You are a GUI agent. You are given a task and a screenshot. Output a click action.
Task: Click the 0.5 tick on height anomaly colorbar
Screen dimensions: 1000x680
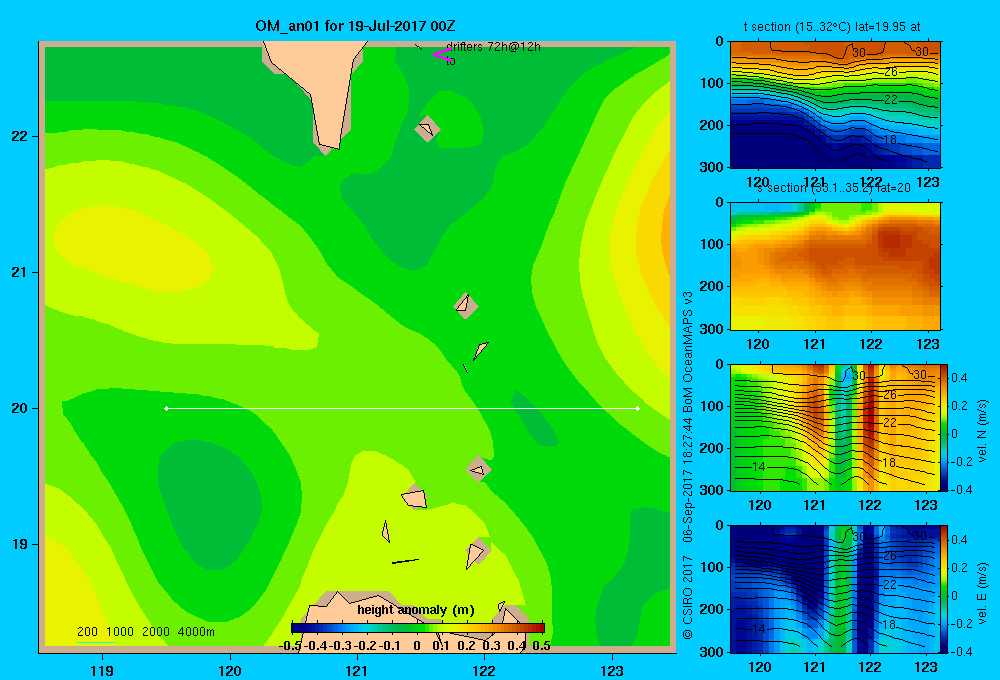(541, 646)
